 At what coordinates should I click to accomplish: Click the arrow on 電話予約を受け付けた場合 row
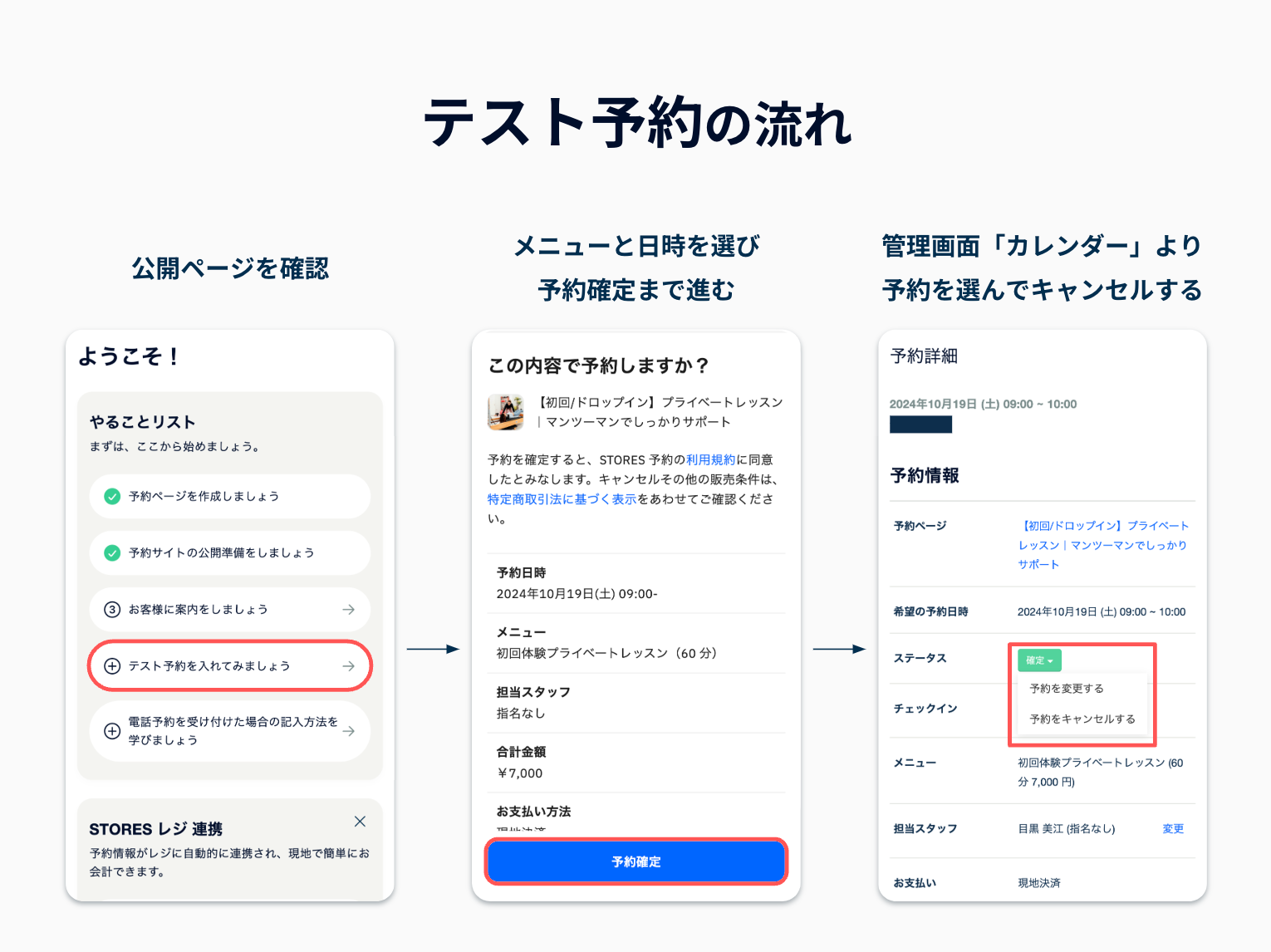pyautogui.click(x=349, y=731)
